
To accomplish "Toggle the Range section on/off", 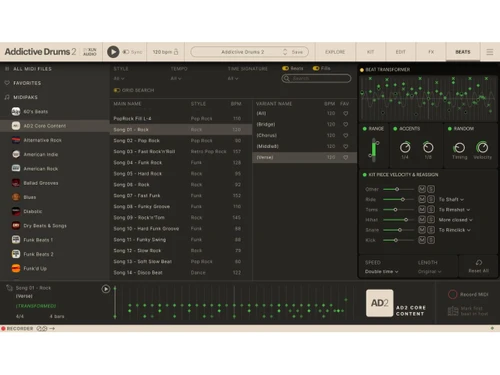I will coord(365,129).
